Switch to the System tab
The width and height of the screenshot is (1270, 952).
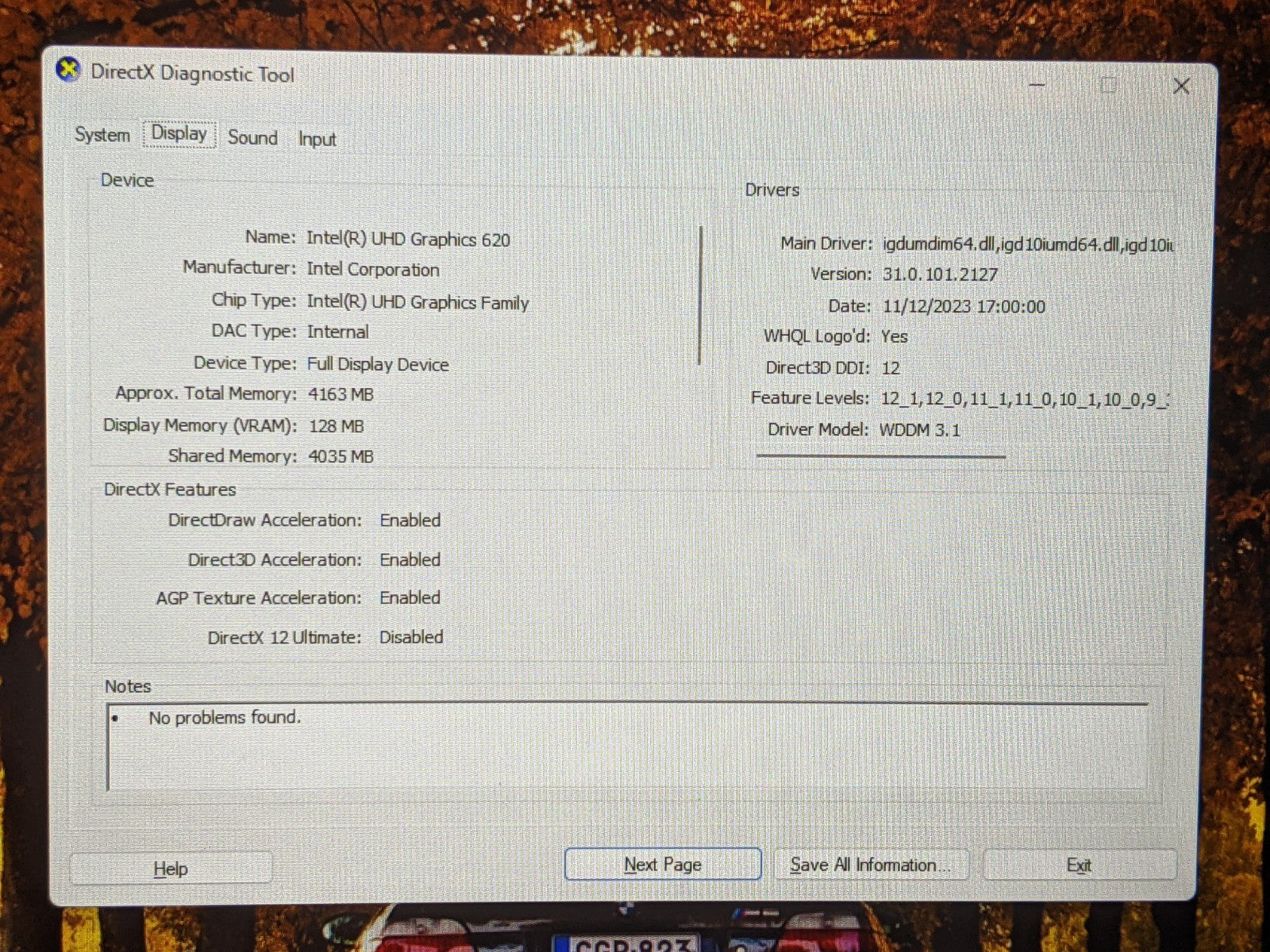tap(102, 135)
